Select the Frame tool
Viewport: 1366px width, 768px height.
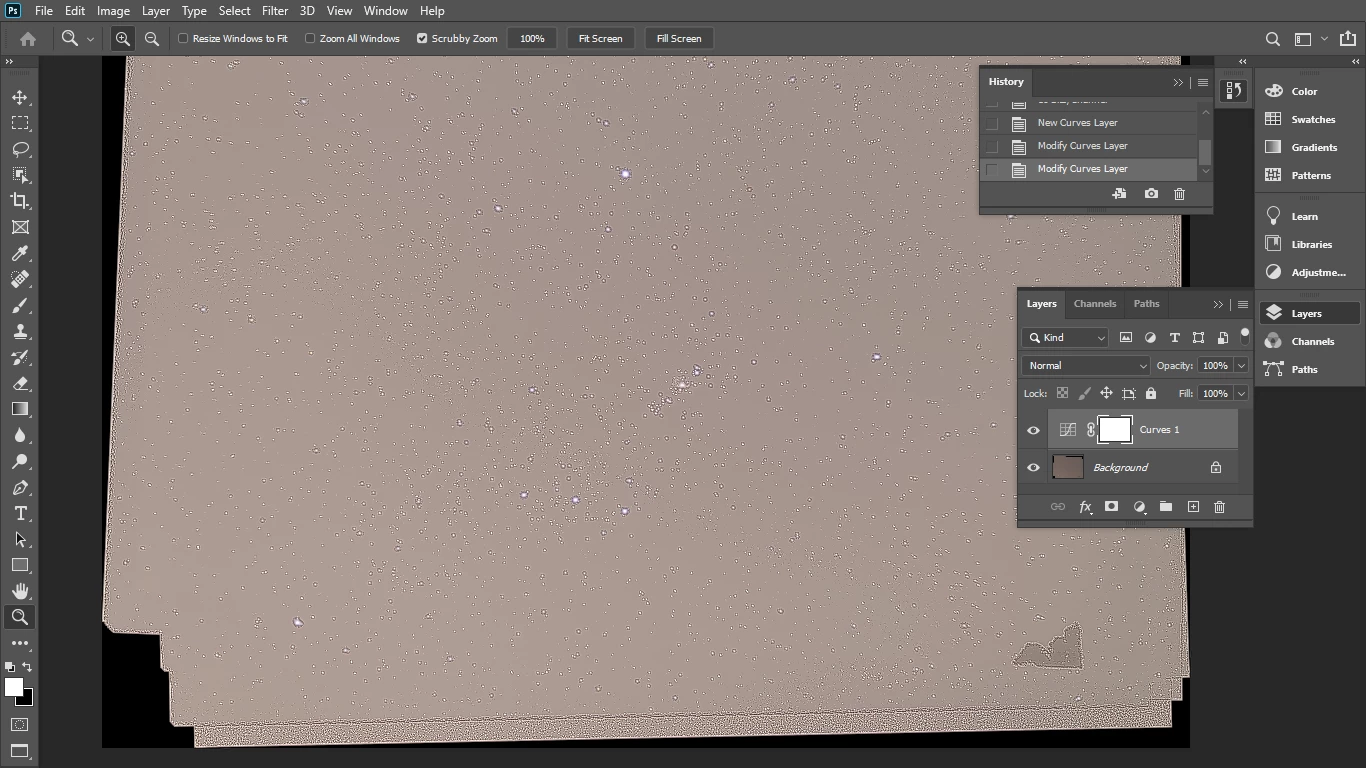20,227
